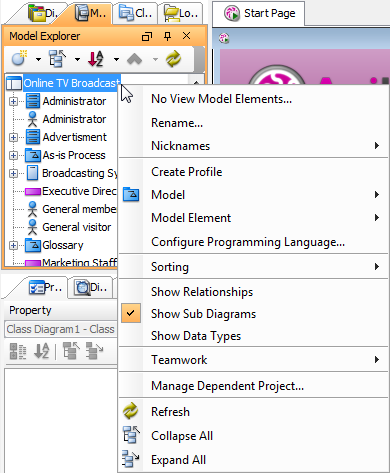Click the Broadcasting System icon
The width and height of the screenshot is (390, 473).
tap(32, 173)
